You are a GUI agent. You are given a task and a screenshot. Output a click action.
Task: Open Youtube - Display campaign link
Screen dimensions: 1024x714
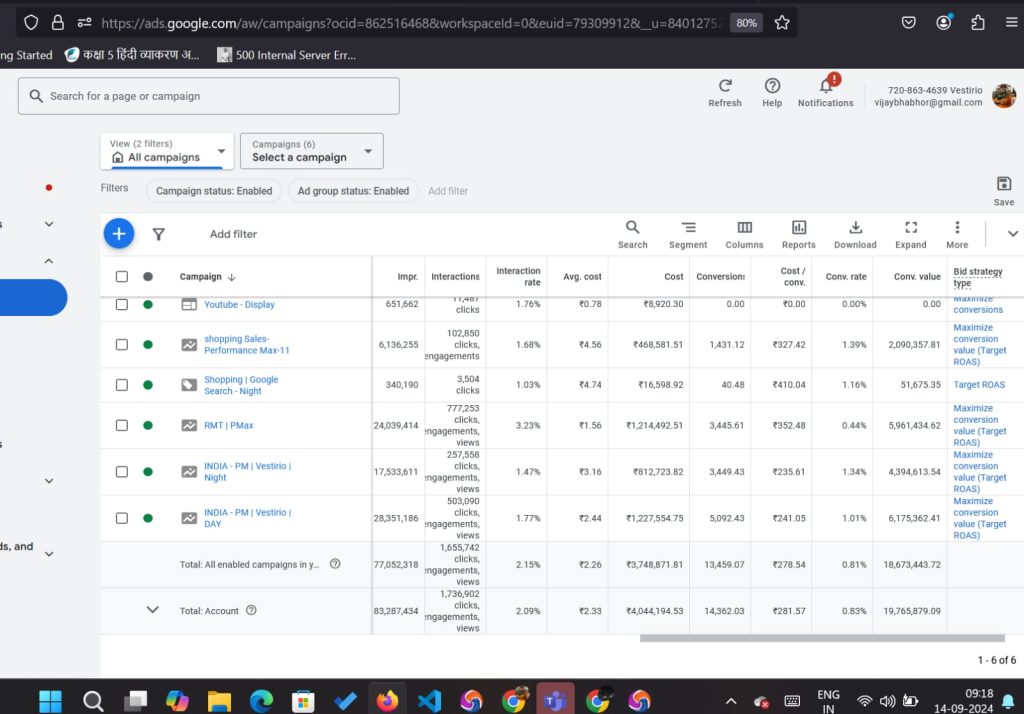click(239, 304)
